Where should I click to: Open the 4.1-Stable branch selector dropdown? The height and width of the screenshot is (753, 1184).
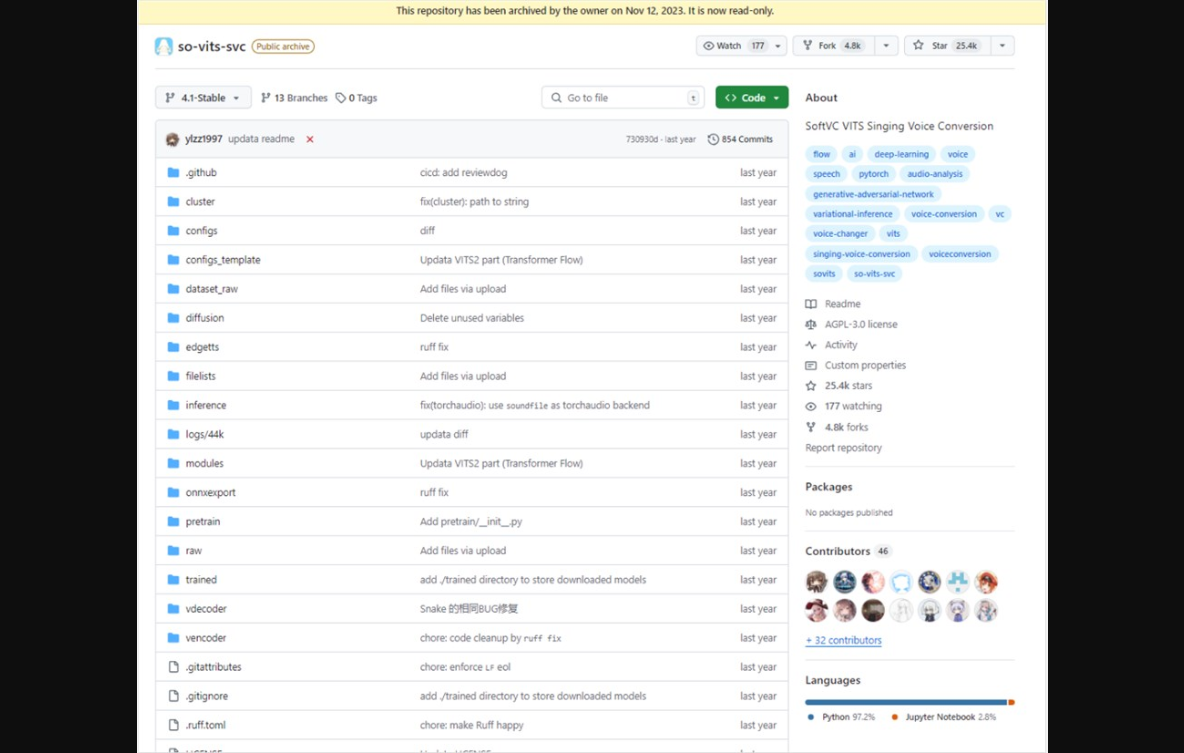[203, 97]
